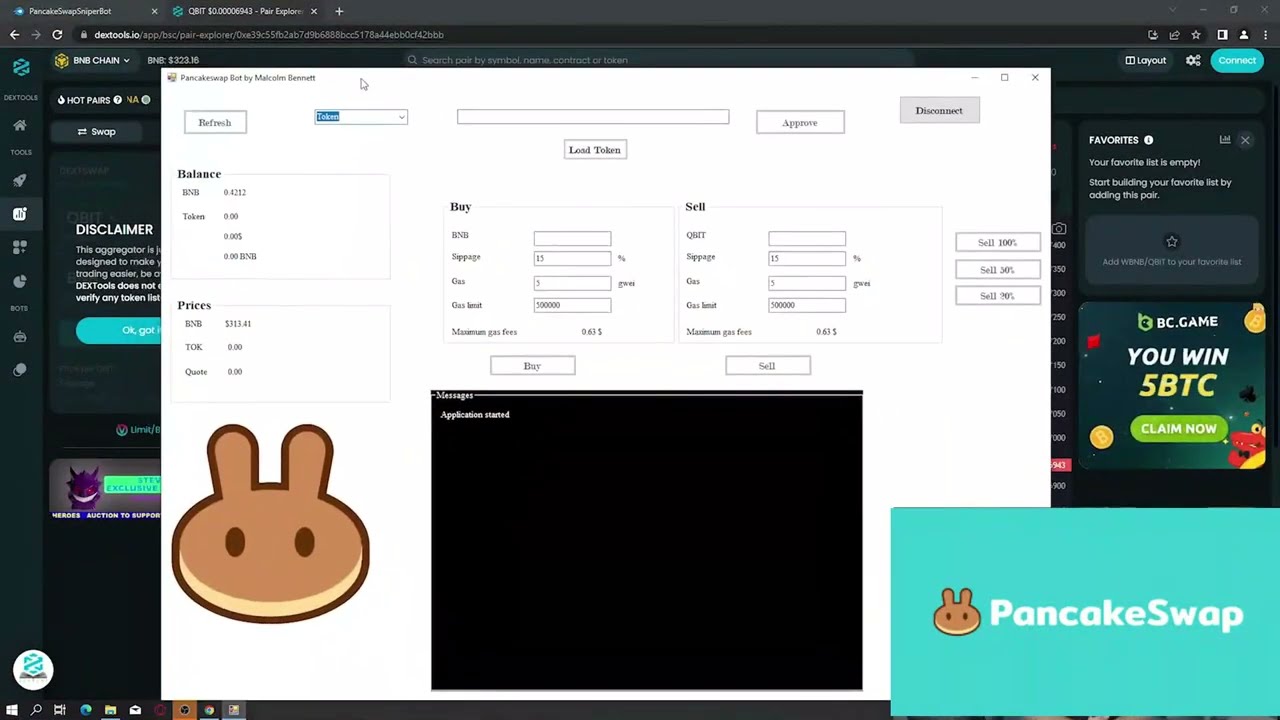Click the Buy BNB amount field
1280x720 pixels.
[x=572, y=238]
